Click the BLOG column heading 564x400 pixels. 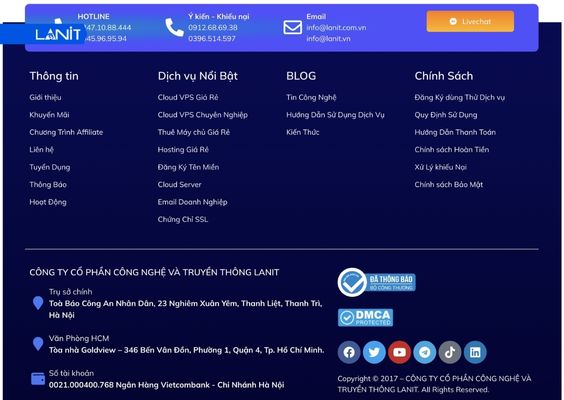(x=301, y=76)
